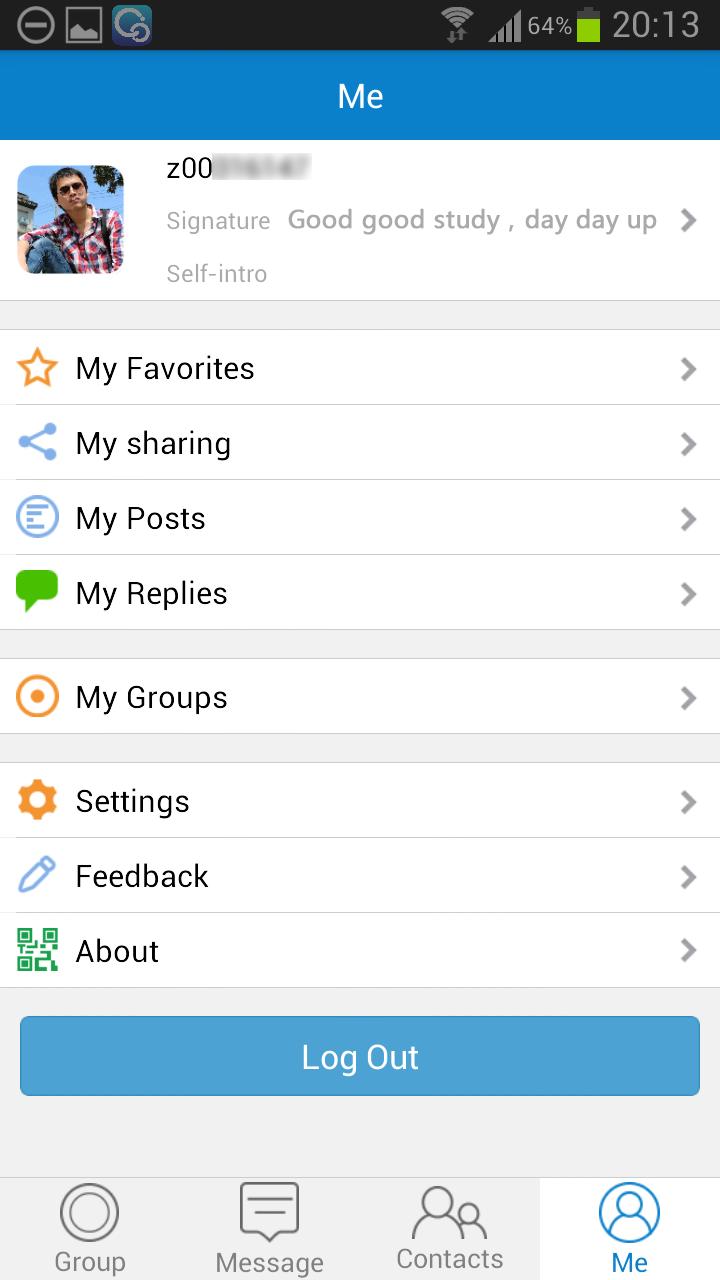Open the Message tab
720x1280 pixels.
click(270, 1228)
